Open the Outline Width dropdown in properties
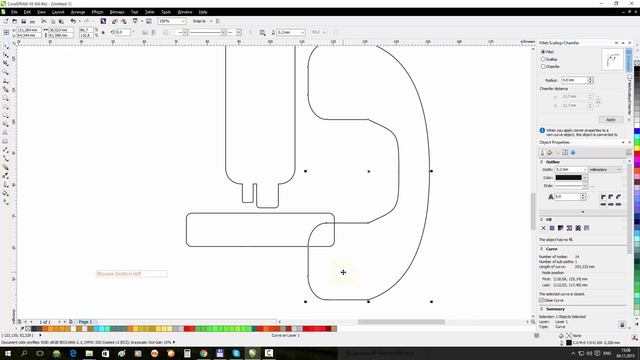The image size is (640, 360). click(x=585, y=169)
